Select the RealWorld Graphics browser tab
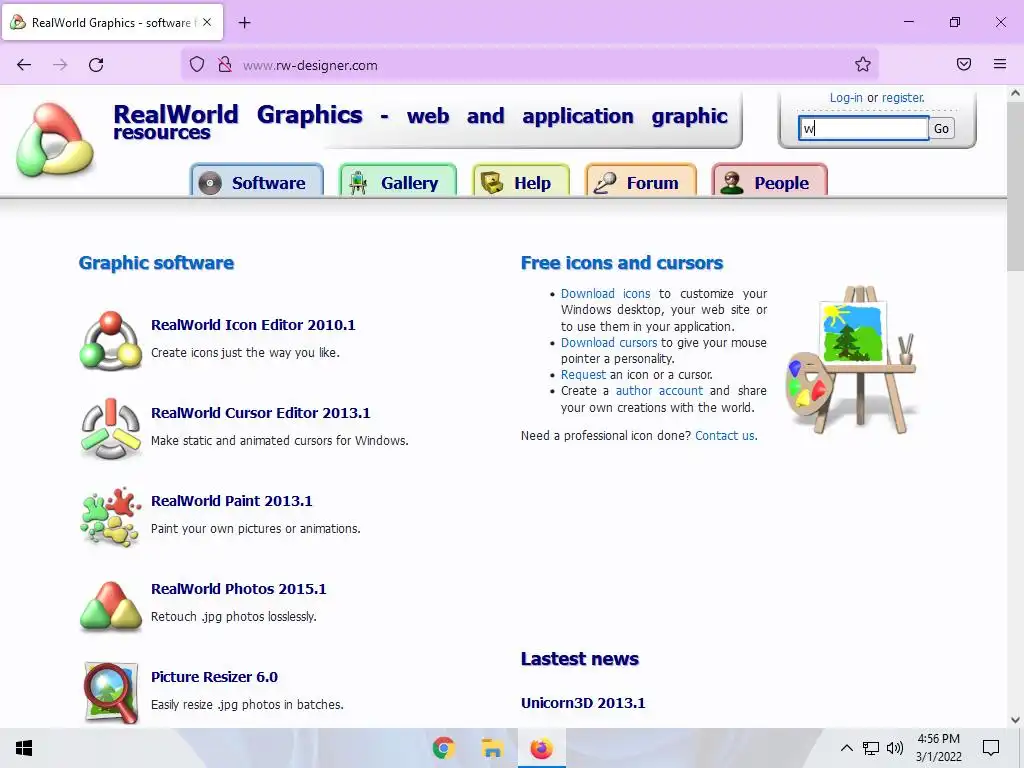Screen dimensions: 1024x768 point(112,22)
